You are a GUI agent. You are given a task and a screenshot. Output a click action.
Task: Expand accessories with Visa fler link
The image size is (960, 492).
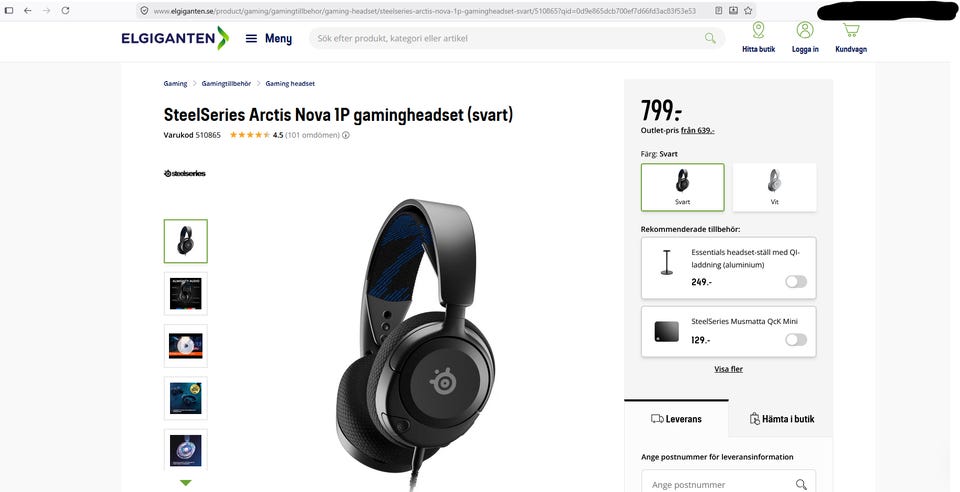click(x=729, y=369)
